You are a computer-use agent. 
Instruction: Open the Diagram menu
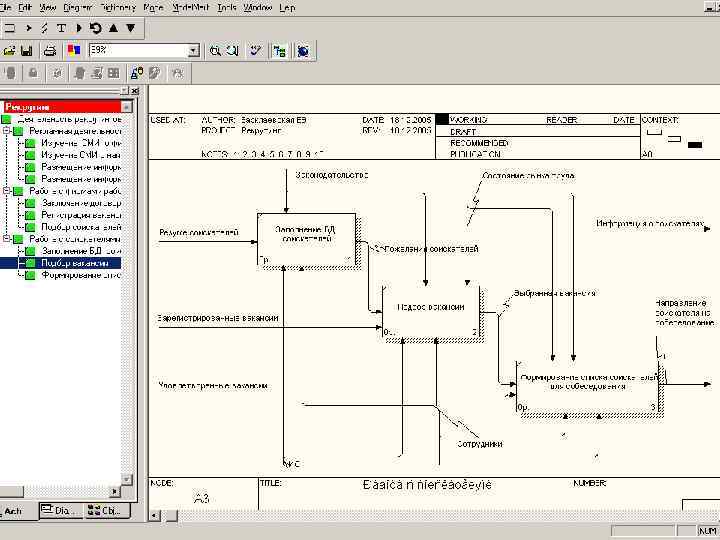(78, 7)
